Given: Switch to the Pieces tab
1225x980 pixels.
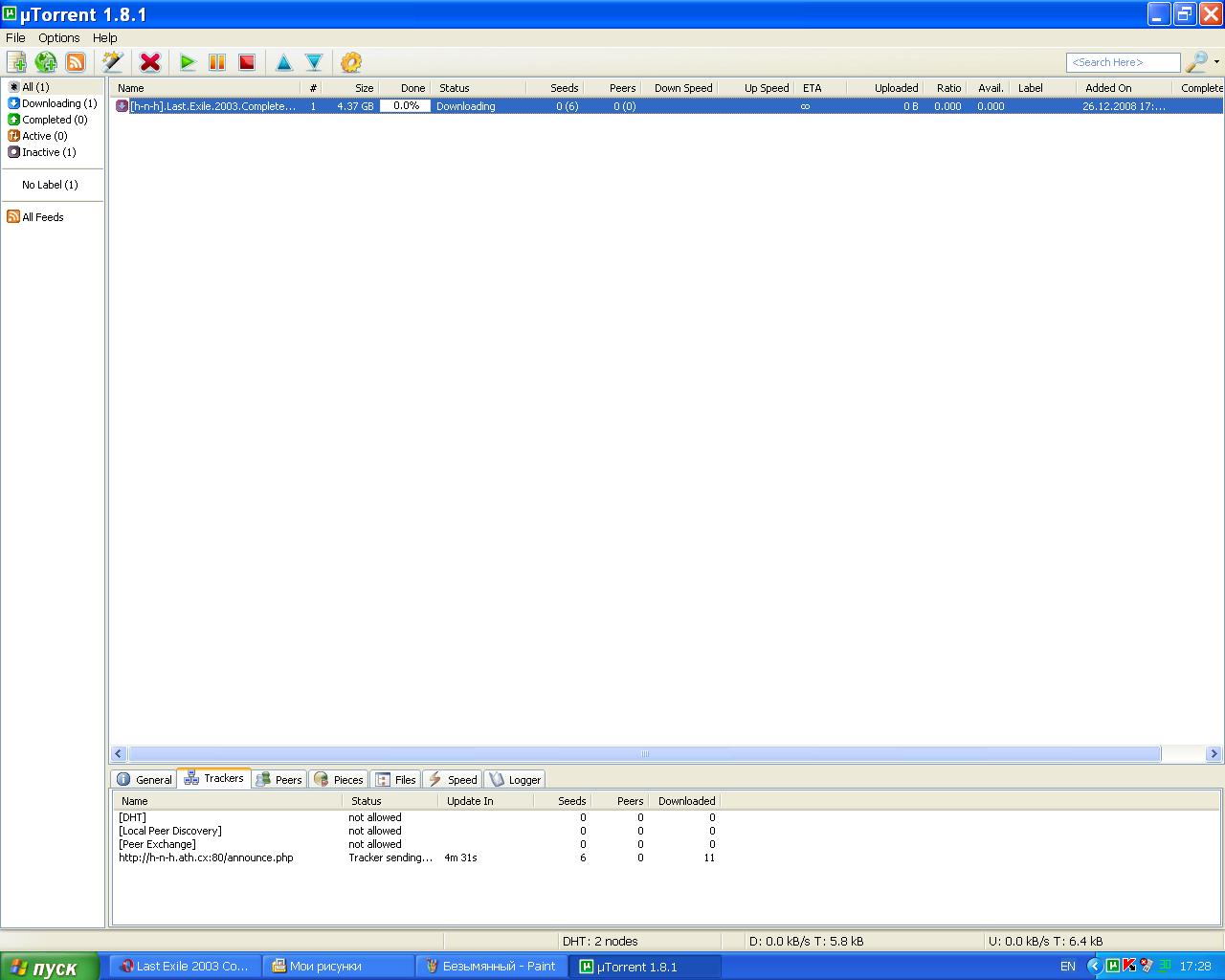Looking at the screenshot, I should click(x=339, y=779).
